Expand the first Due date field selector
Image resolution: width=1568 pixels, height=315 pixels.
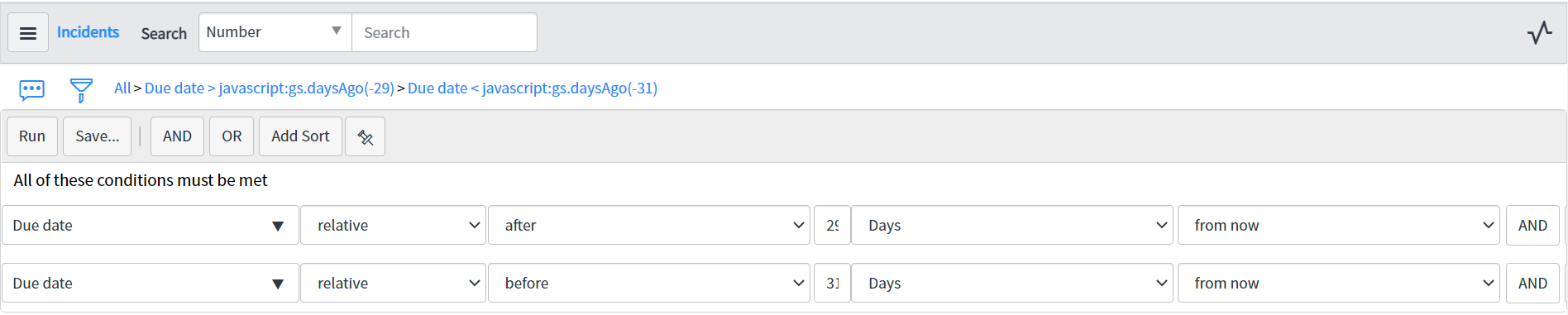[150, 225]
